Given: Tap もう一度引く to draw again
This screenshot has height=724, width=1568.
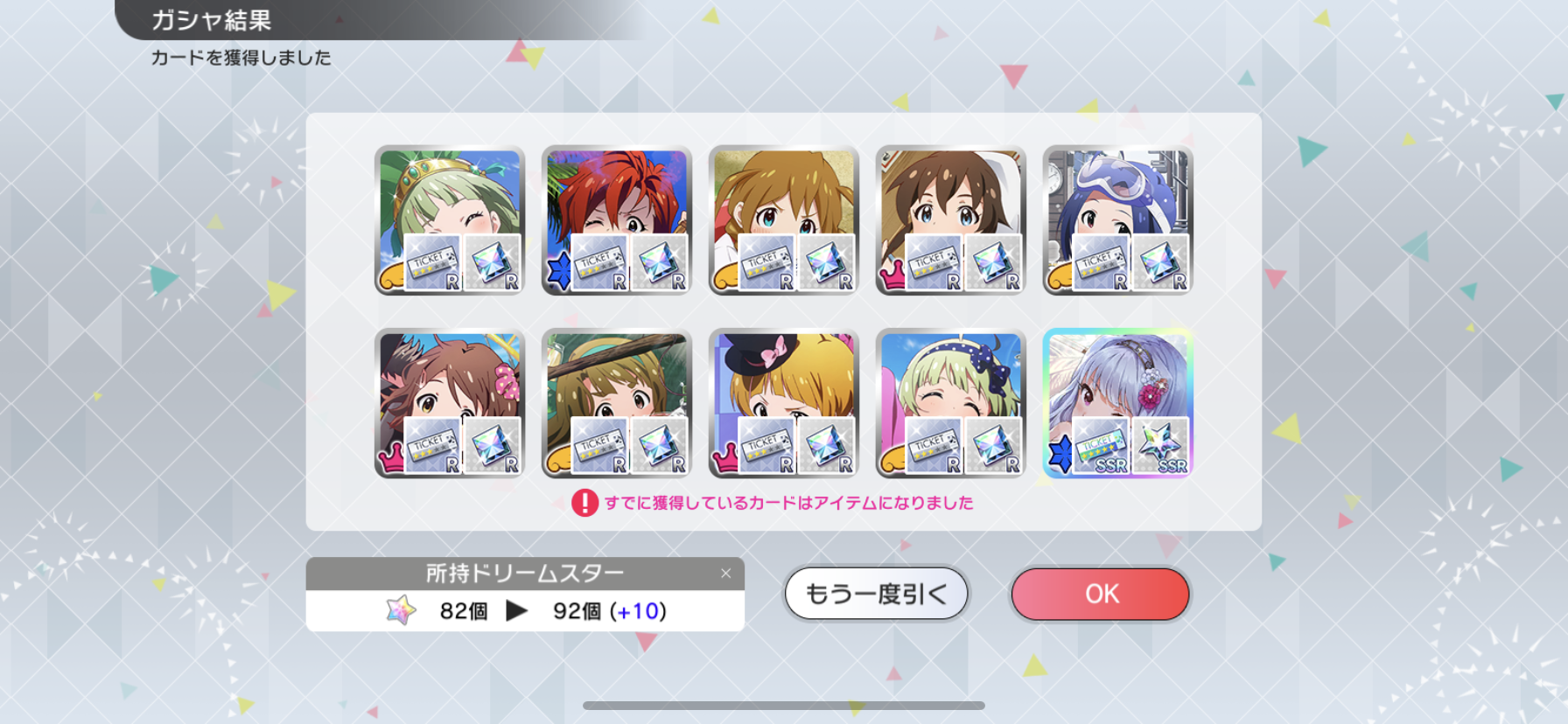Looking at the screenshot, I should coord(876,594).
